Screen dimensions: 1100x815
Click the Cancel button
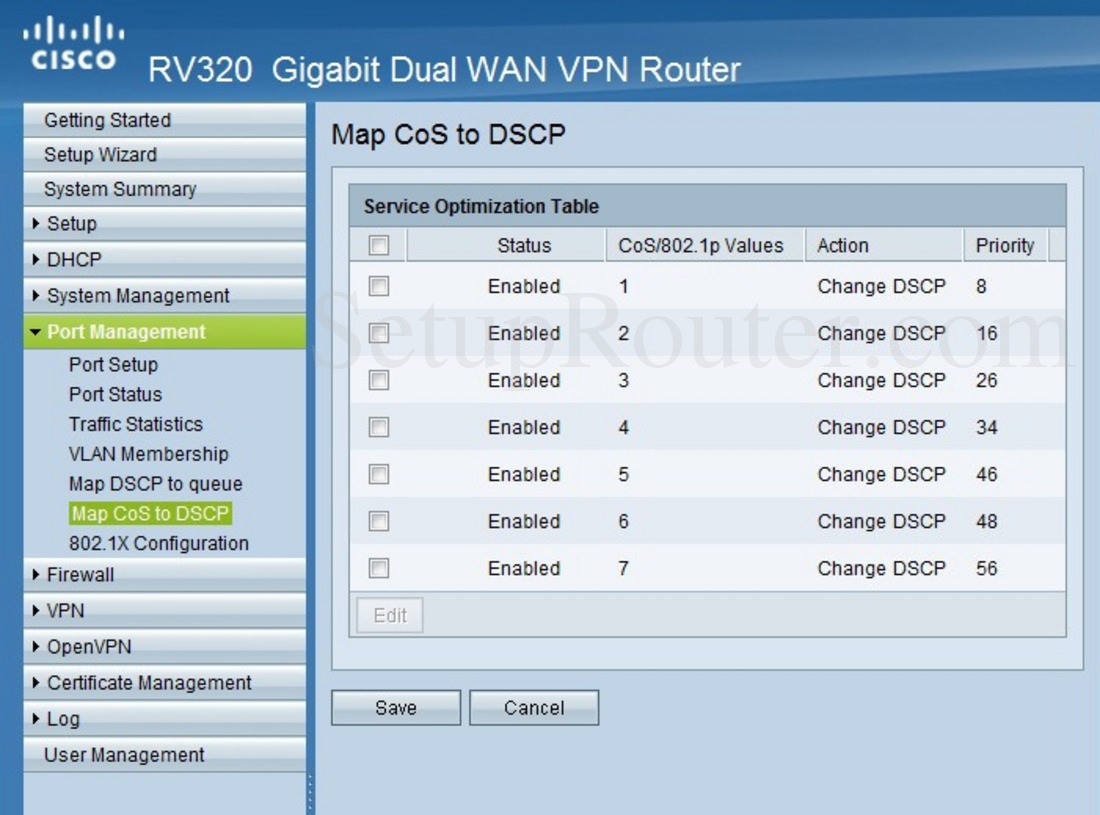coord(534,708)
